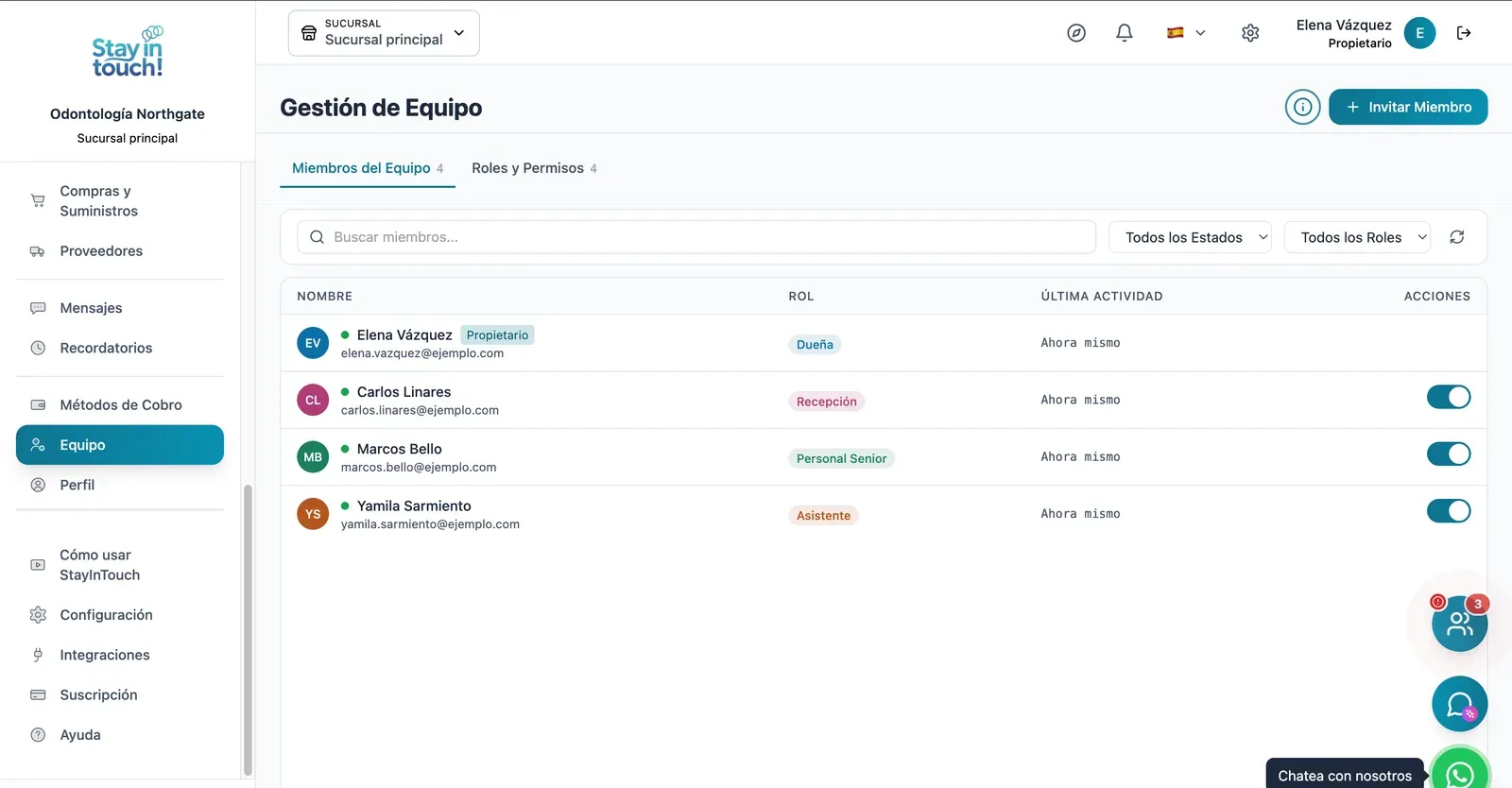The width and height of the screenshot is (1512, 788).
Task: Open the chat assistant bubble
Action: (x=1459, y=704)
